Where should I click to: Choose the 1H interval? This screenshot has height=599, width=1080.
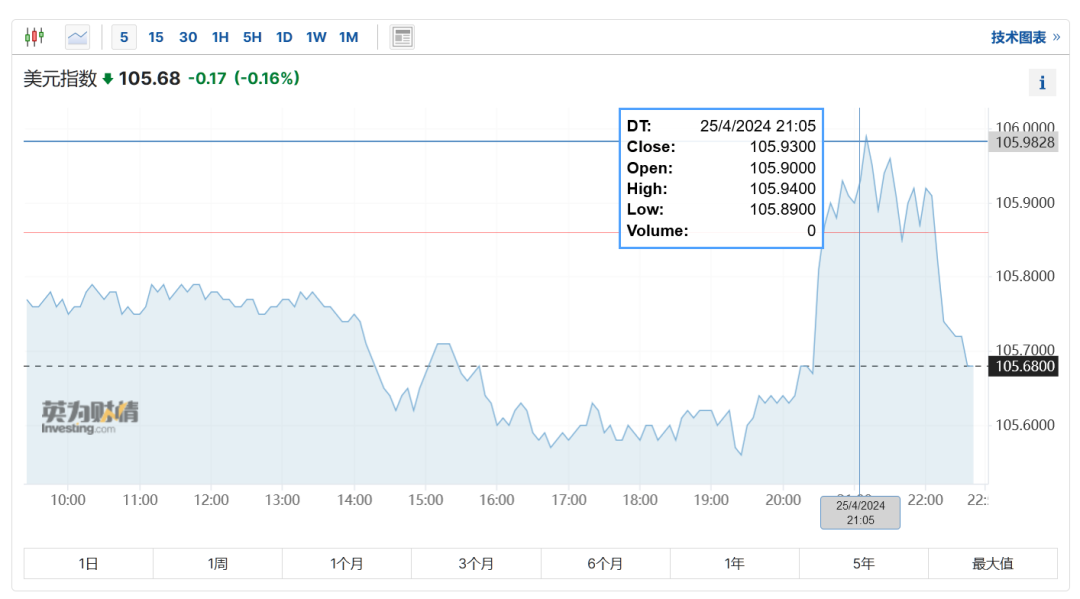220,37
